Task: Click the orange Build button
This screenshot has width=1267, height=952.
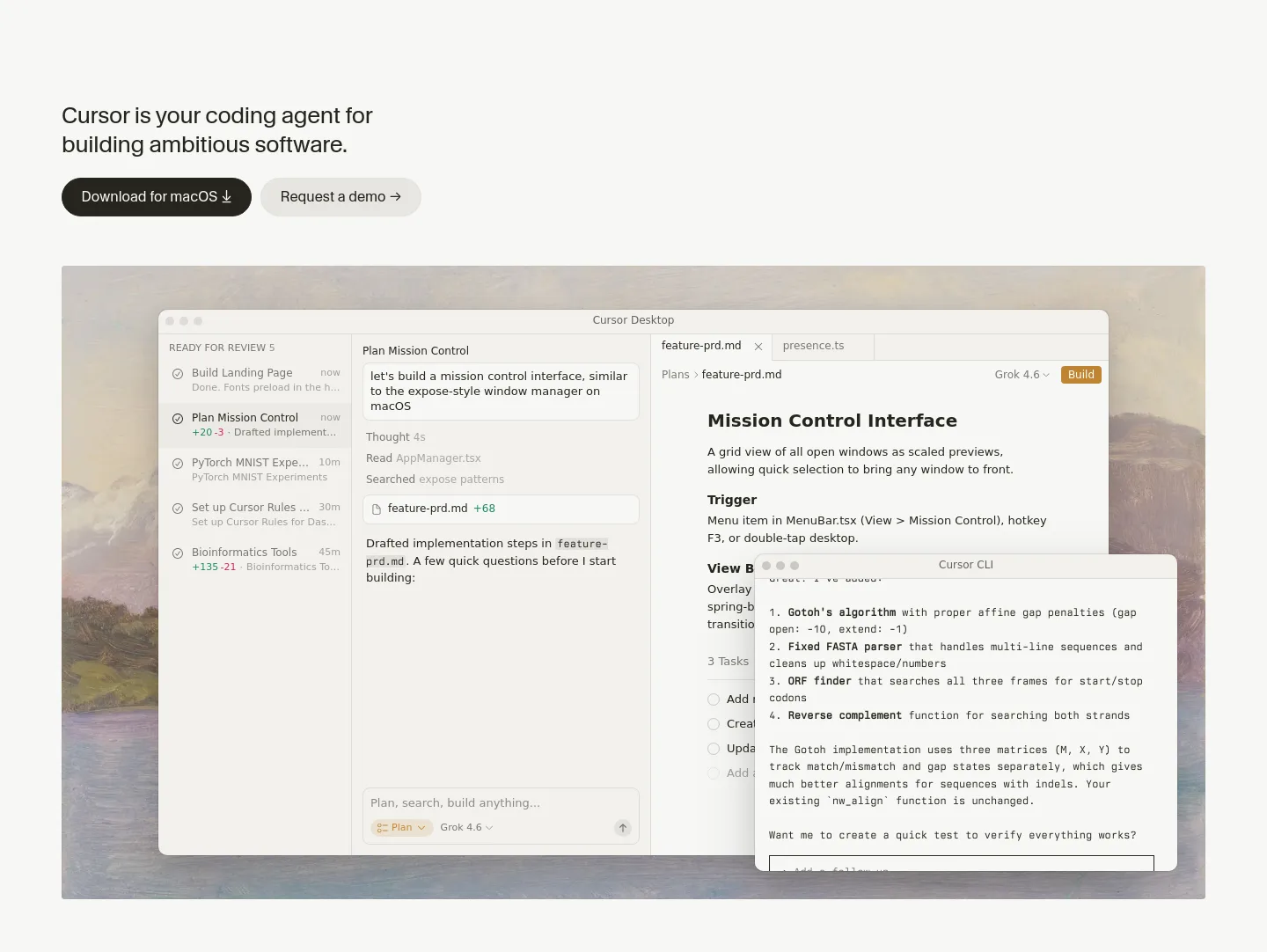Action: click(1081, 375)
